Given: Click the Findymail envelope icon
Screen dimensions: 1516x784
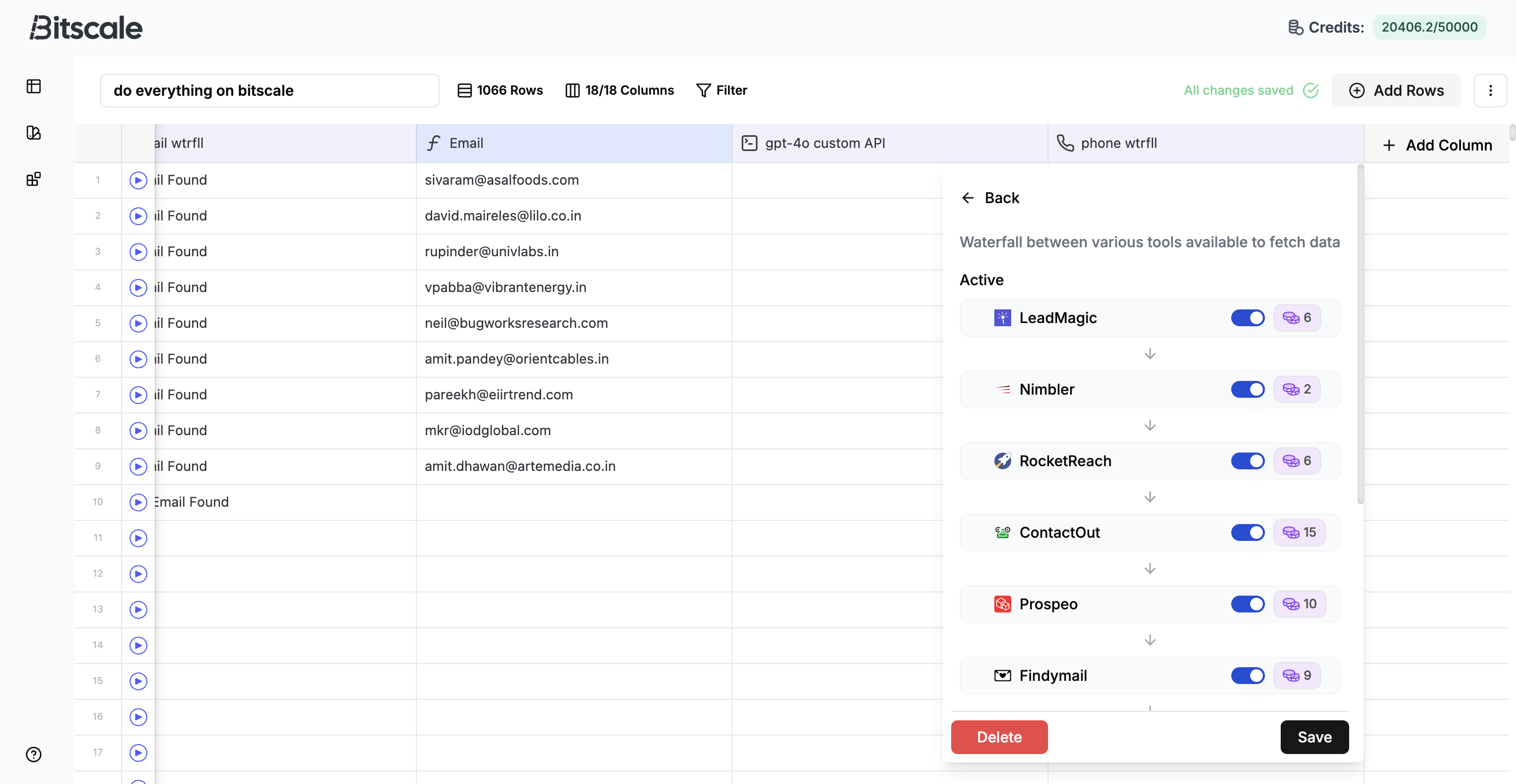Looking at the screenshot, I should [1002, 676].
